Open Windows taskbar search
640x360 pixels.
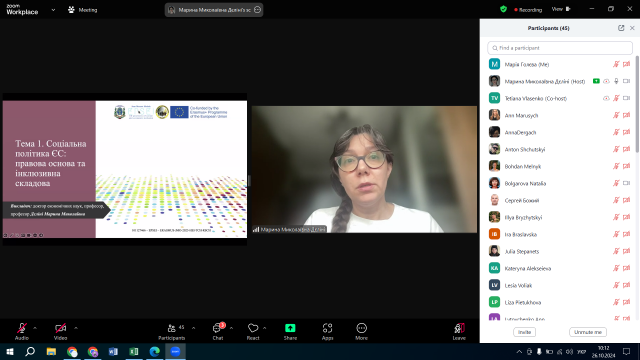(x=30, y=351)
